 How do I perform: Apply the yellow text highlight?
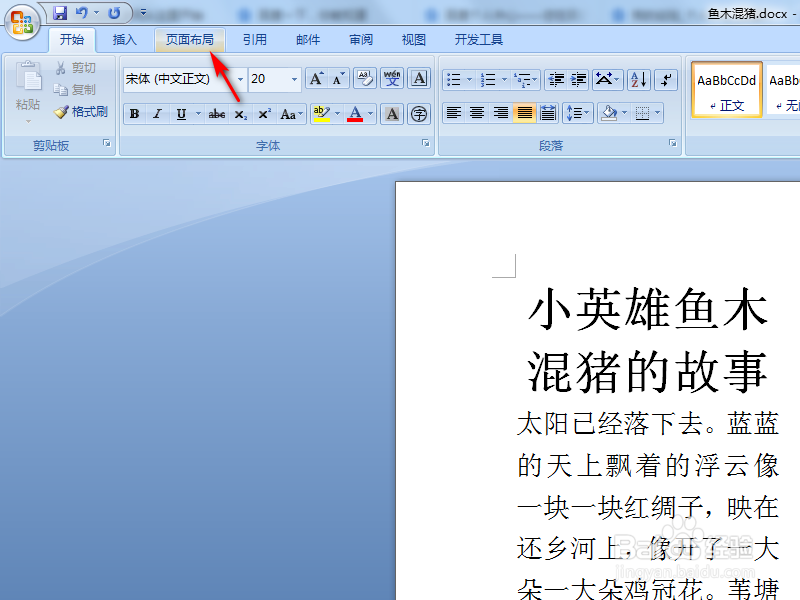point(321,113)
